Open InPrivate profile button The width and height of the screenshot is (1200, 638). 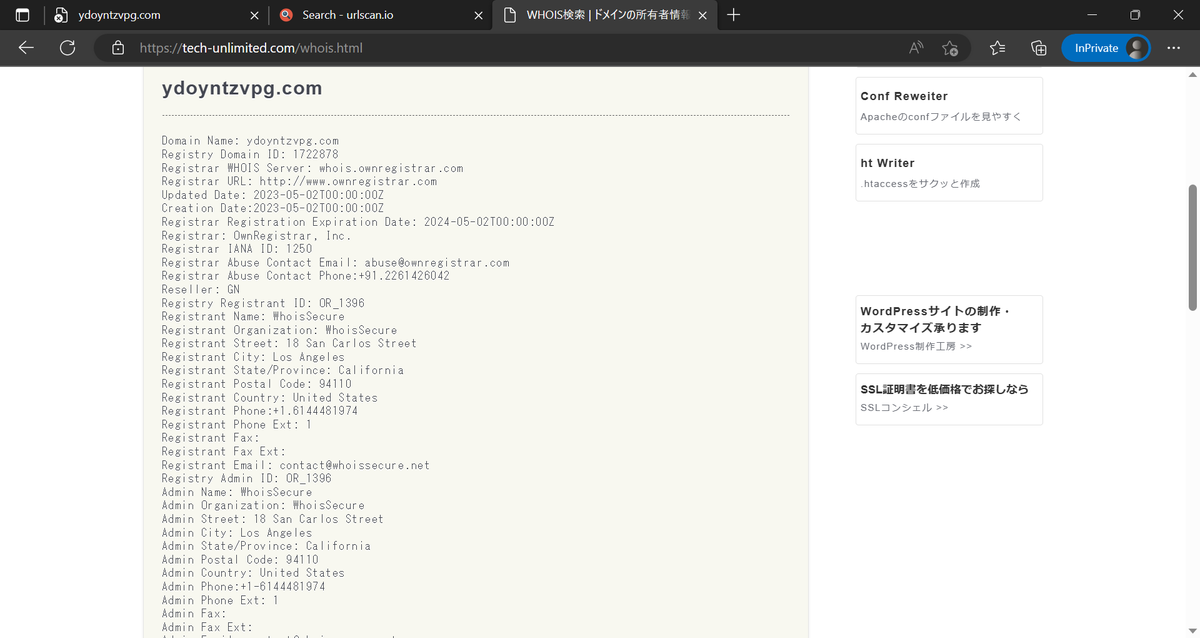(1107, 48)
